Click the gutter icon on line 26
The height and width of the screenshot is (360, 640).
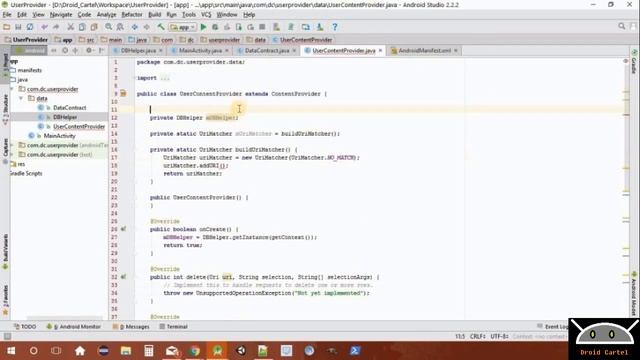(123, 229)
